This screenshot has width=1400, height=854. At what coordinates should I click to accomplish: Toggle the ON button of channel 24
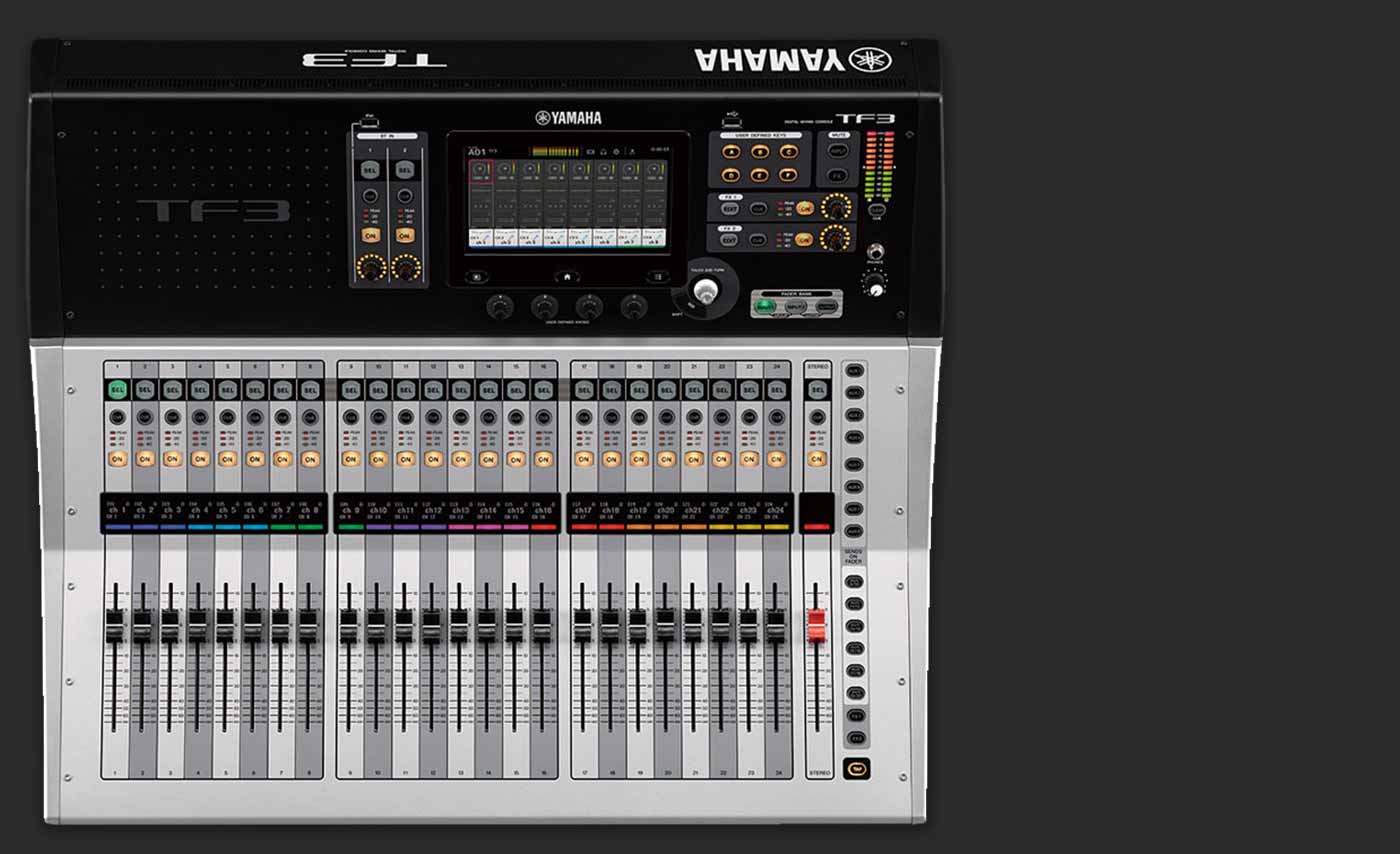point(776,458)
